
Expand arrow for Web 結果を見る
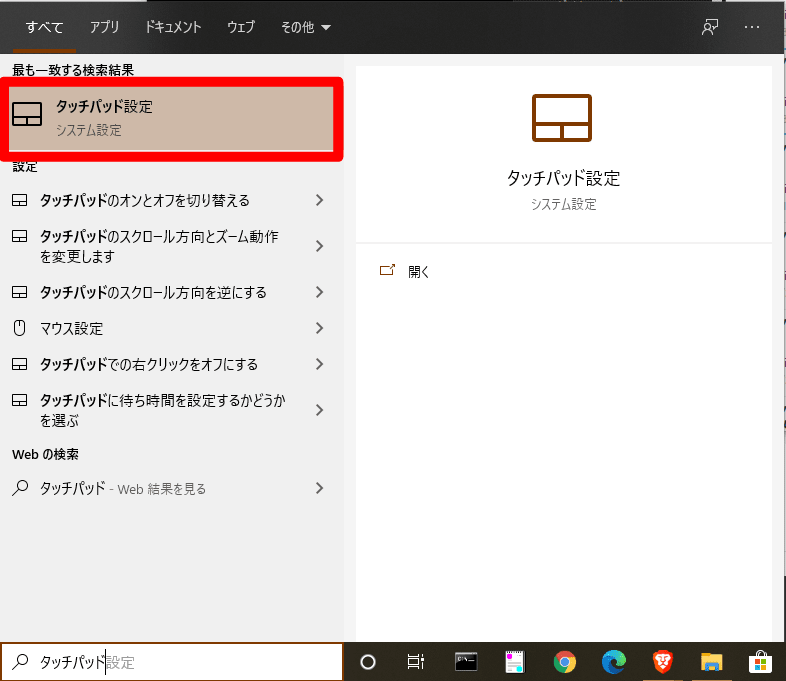[x=319, y=488]
